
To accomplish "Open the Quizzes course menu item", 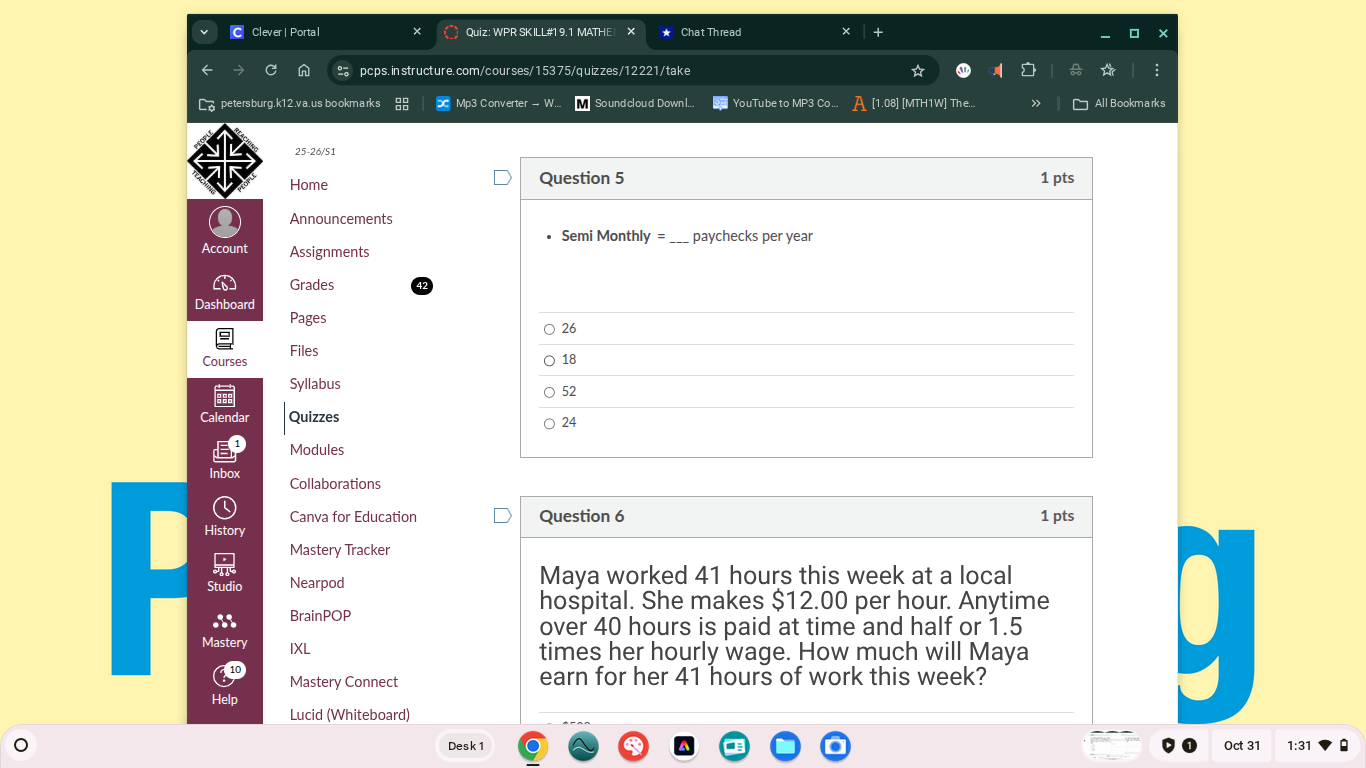I will (x=314, y=417).
